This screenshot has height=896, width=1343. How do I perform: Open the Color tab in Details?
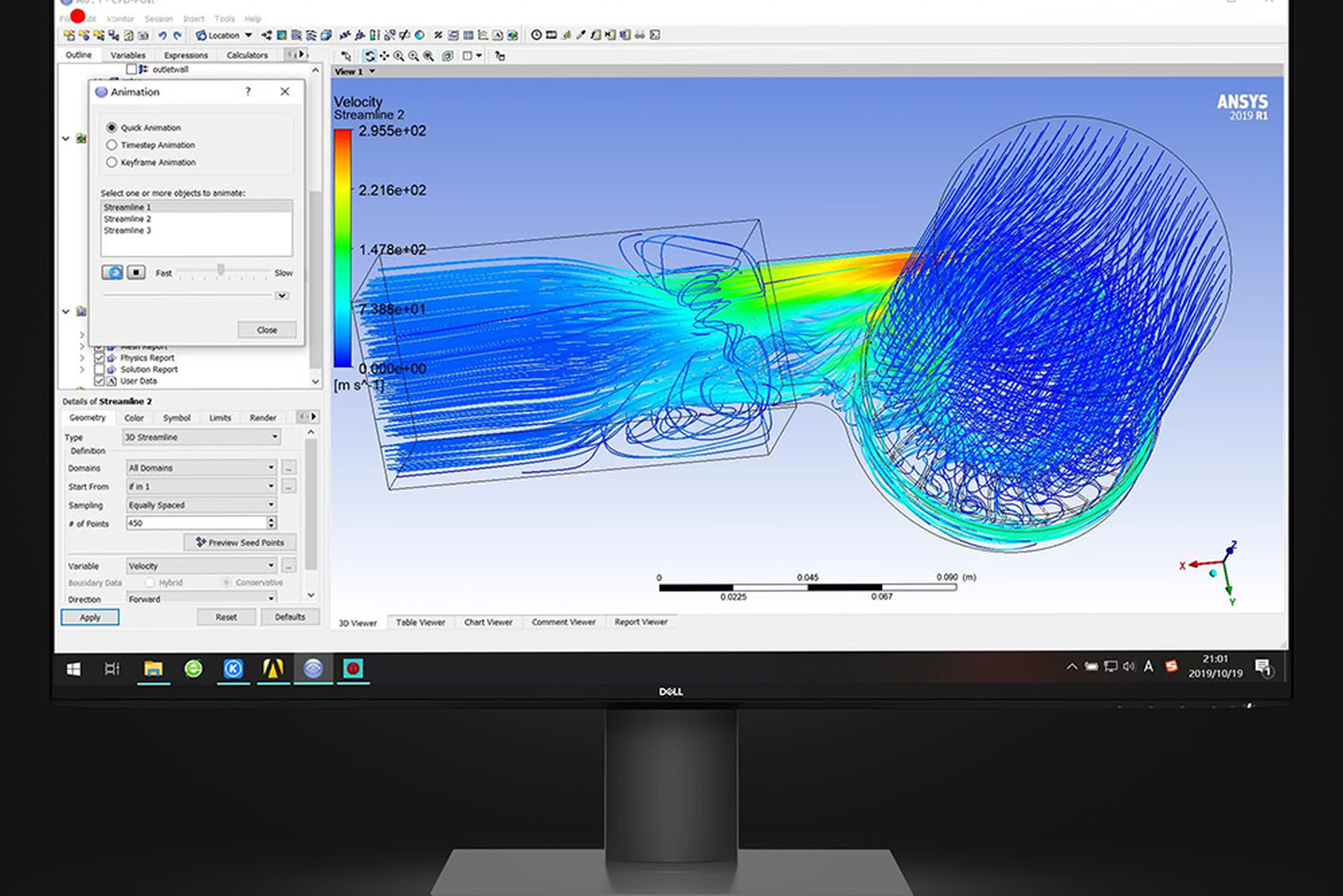(134, 418)
